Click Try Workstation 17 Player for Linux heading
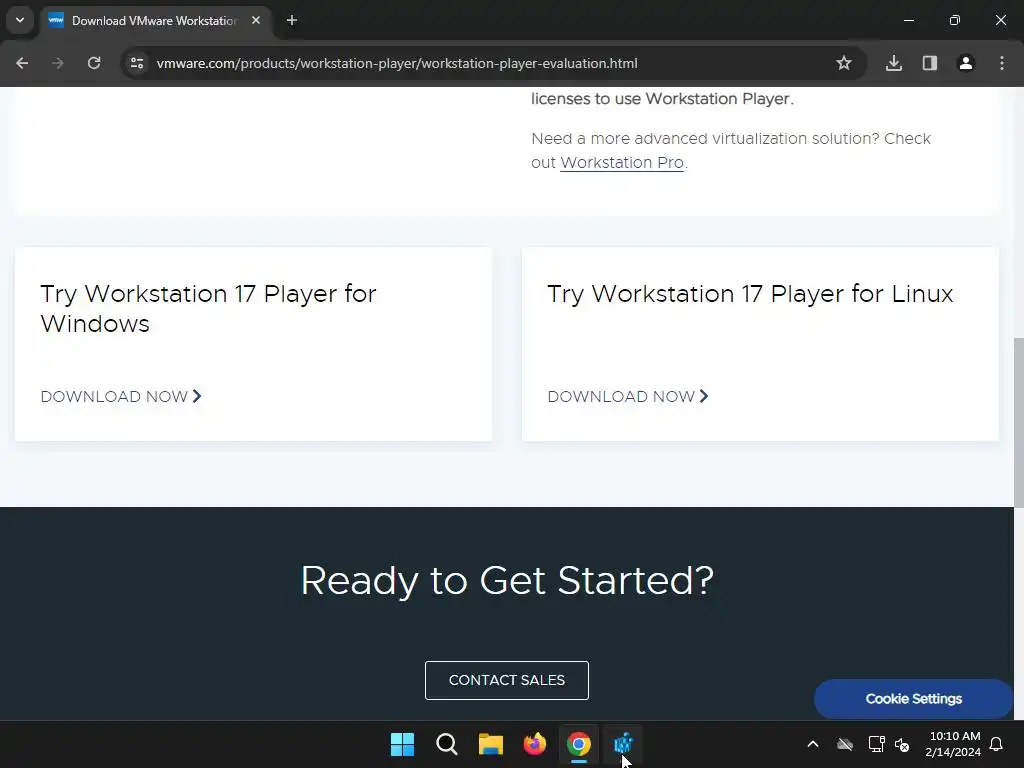This screenshot has width=1024, height=768. (x=750, y=294)
